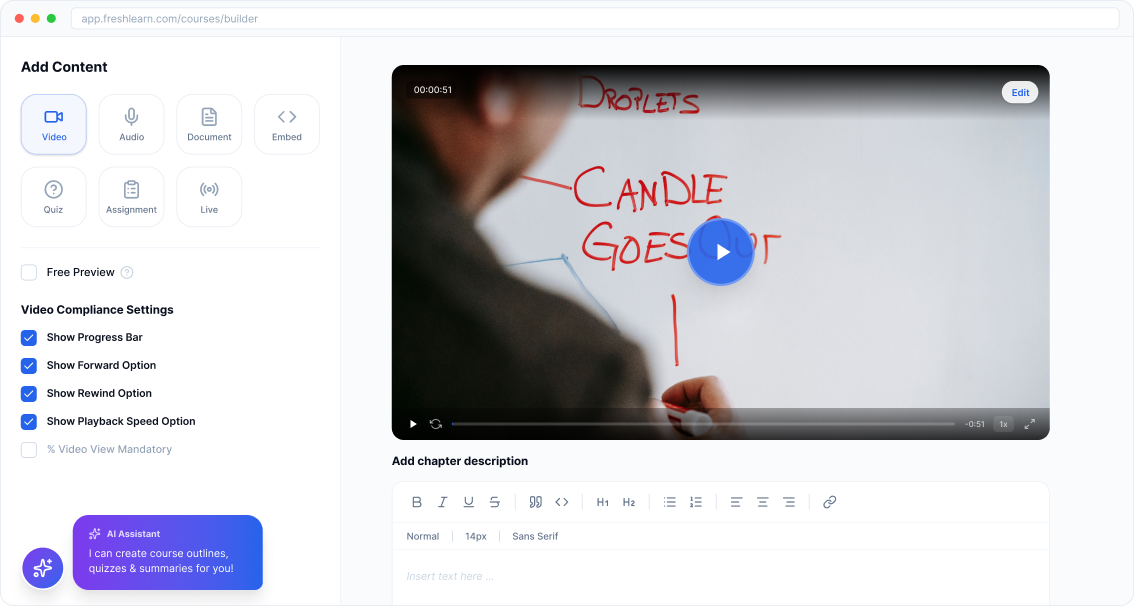Viewport: 1134px width, 606px height.
Task: Change the 1x playback speed
Action: click(1003, 424)
